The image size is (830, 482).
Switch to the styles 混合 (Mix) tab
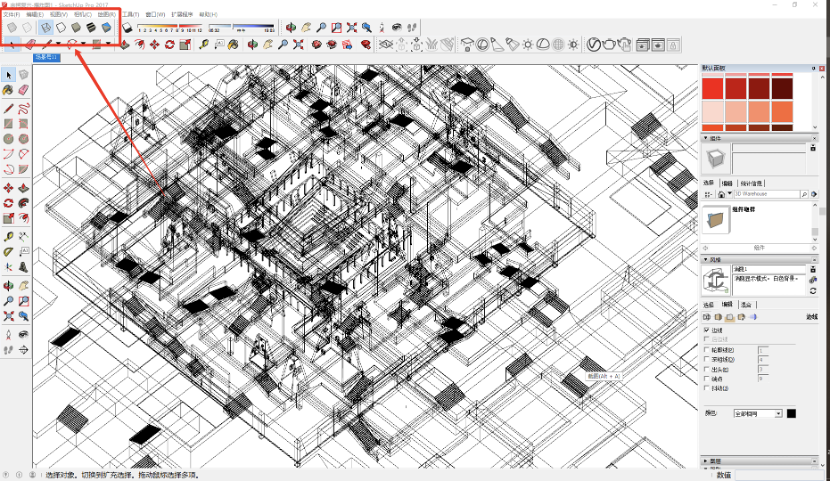coord(746,304)
